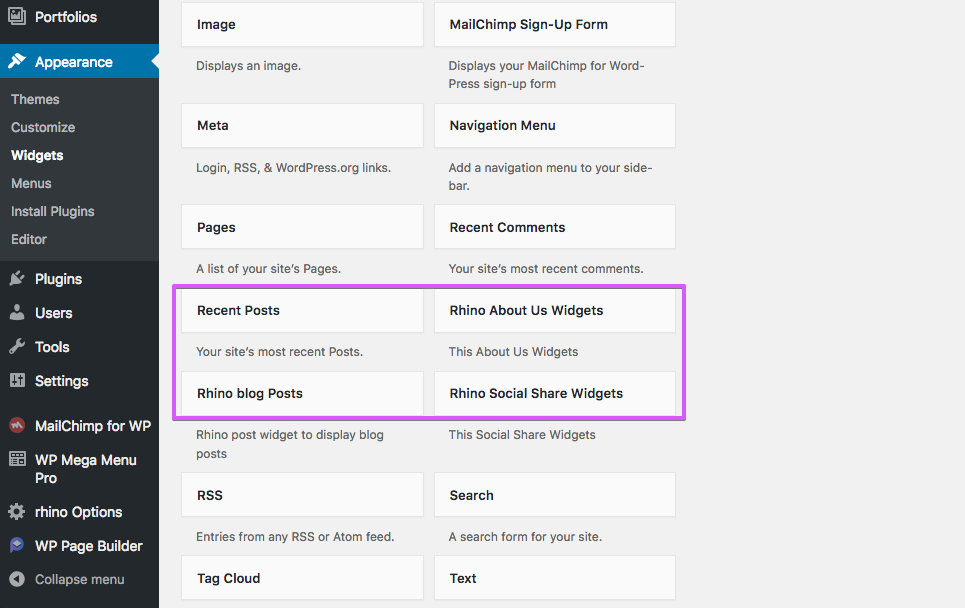Click 'Displays an image.' description

point(249,66)
